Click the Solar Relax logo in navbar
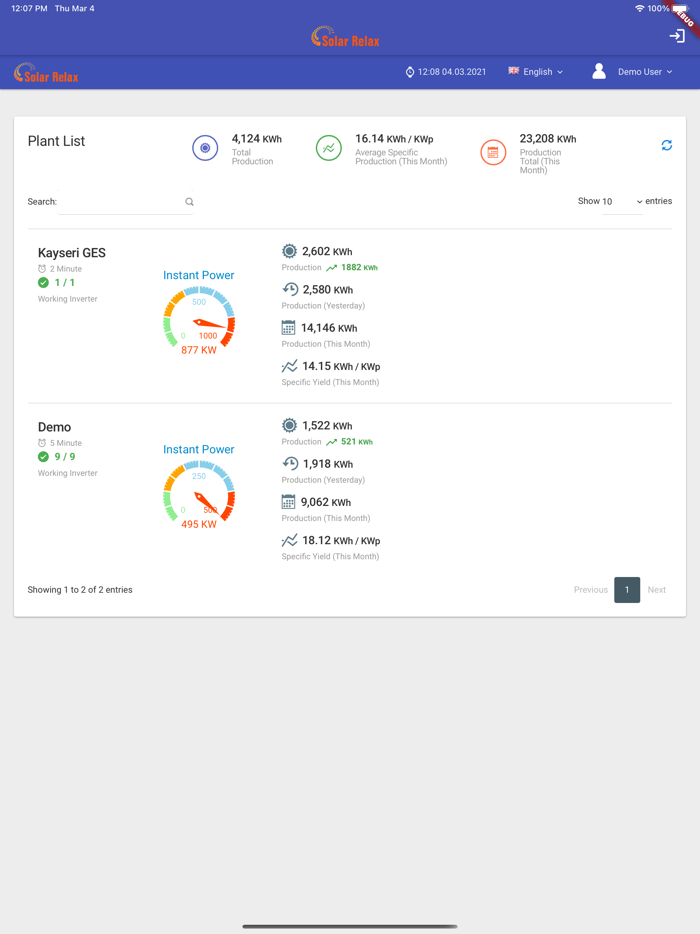The height and width of the screenshot is (934, 700). 46,73
